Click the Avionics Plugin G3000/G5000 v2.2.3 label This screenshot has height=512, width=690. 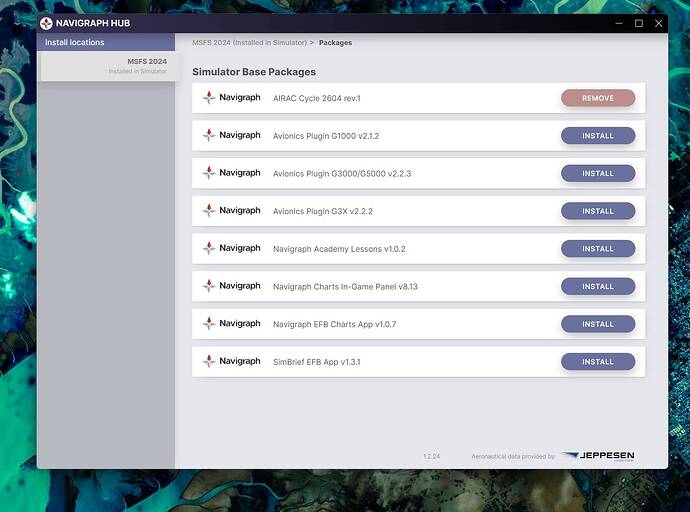(342, 174)
